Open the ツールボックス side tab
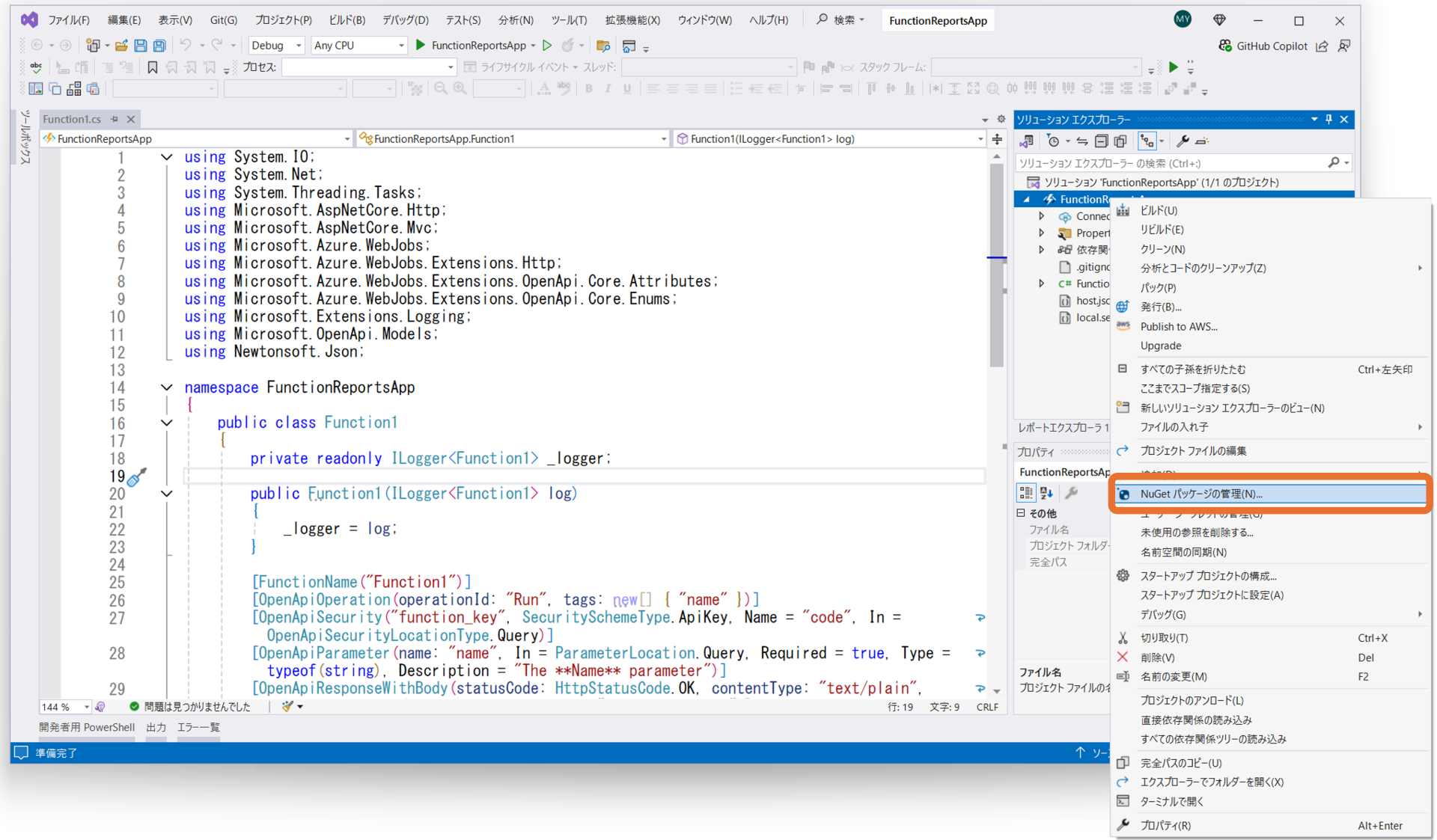The image size is (1437, 840). coord(25,137)
